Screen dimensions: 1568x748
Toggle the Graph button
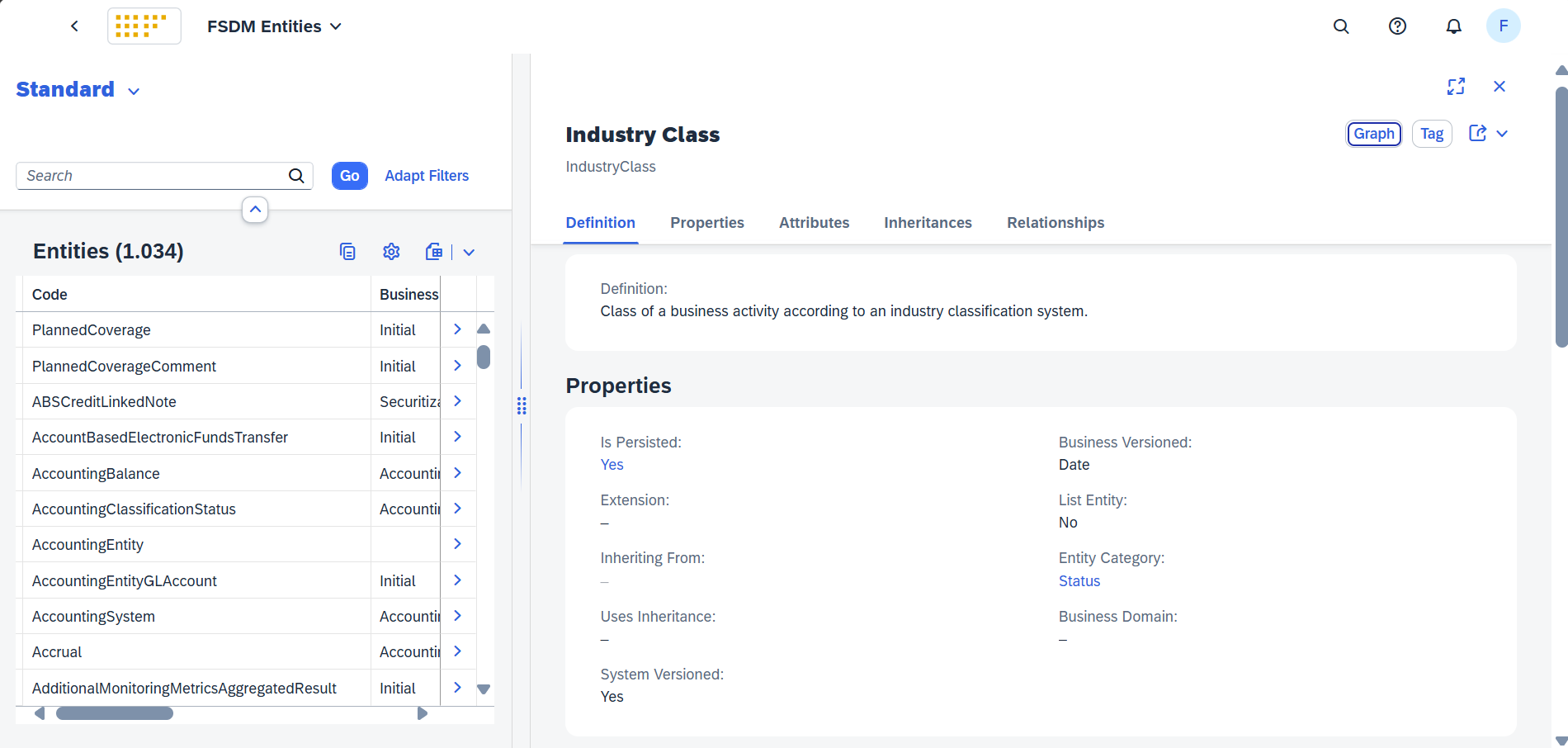pos(1373,134)
